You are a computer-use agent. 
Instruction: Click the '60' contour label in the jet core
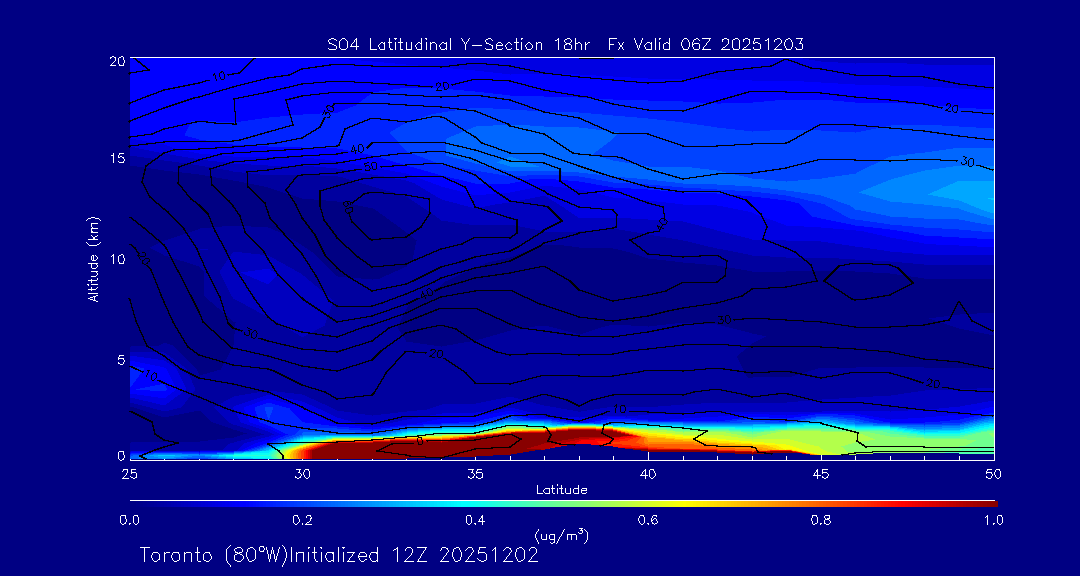pyautogui.click(x=348, y=207)
